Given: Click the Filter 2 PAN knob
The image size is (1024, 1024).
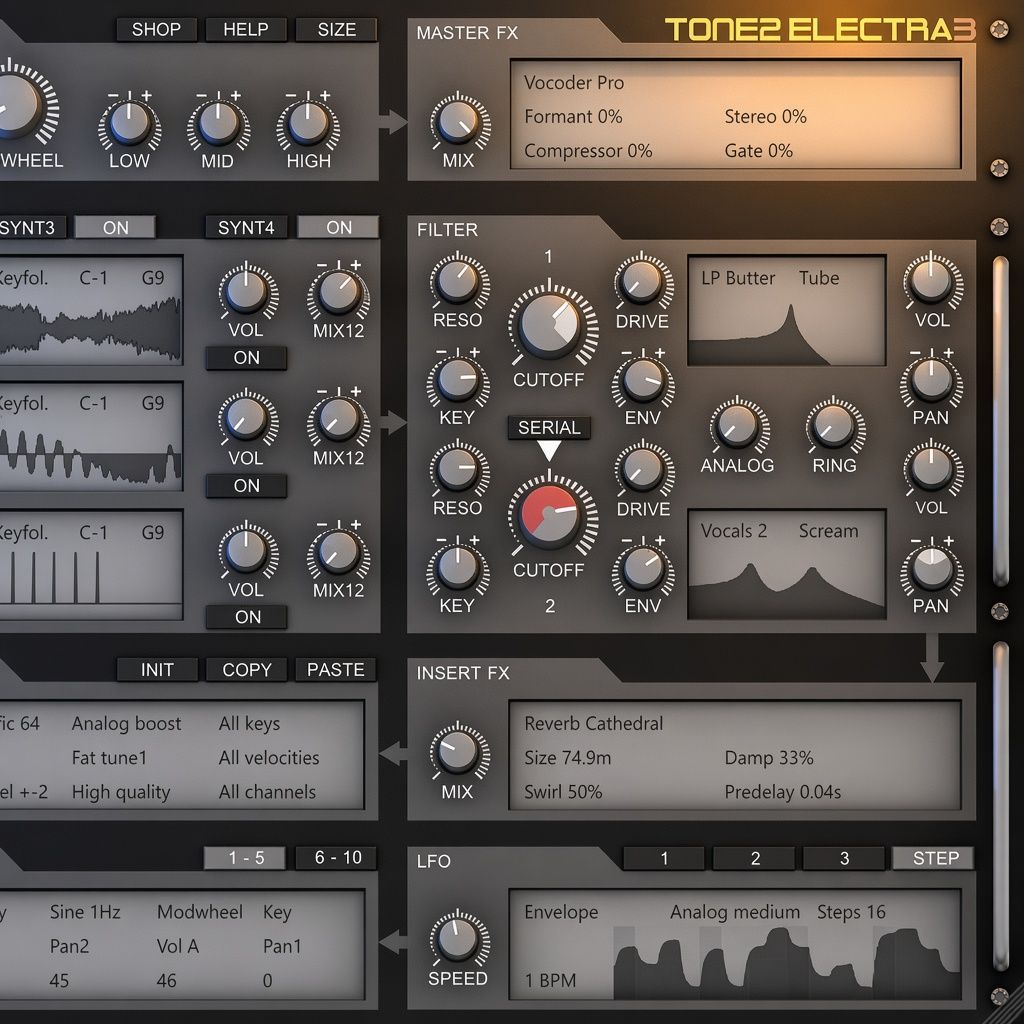Looking at the screenshot, I should (931, 568).
